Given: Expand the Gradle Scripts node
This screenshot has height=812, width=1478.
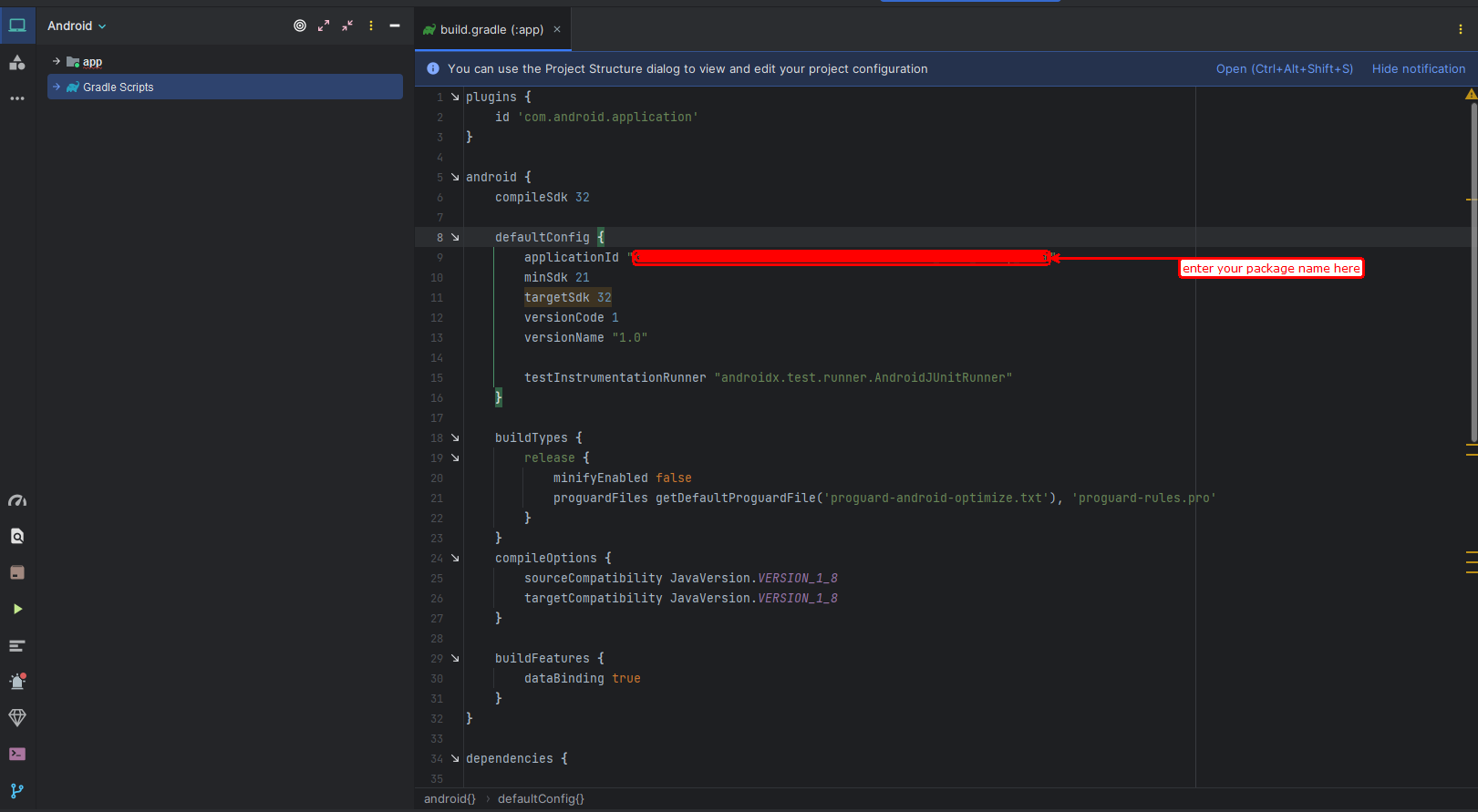Looking at the screenshot, I should [57, 87].
